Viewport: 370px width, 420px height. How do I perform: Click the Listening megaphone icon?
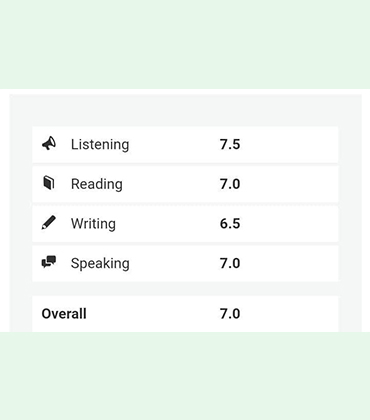point(49,144)
